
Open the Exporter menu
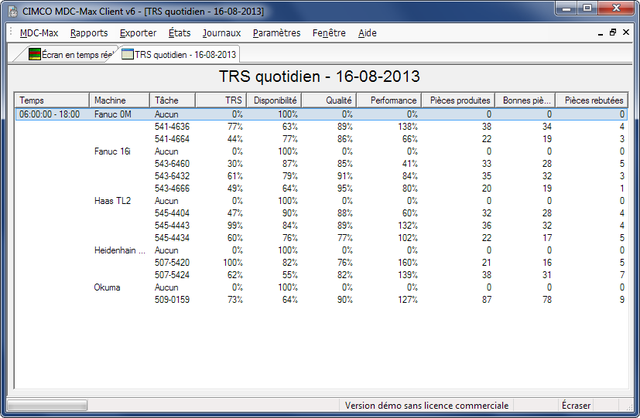pos(138,33)
